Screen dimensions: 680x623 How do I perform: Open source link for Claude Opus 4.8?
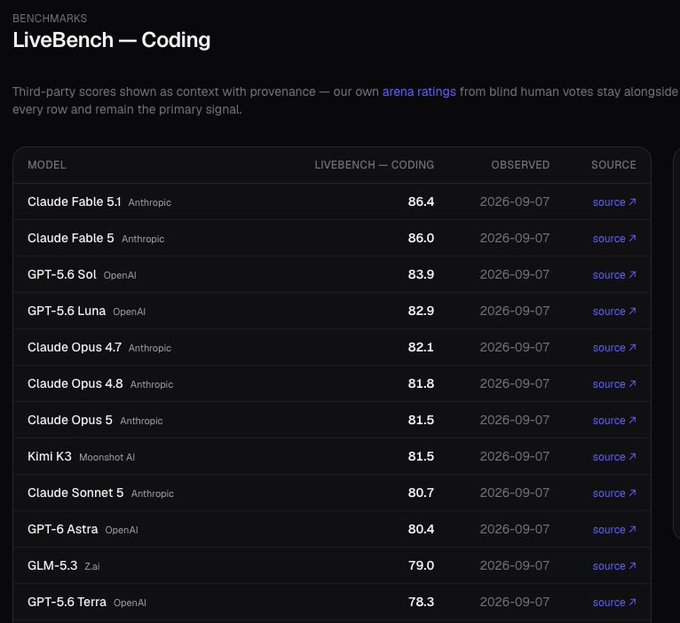[x=614, y=384]
